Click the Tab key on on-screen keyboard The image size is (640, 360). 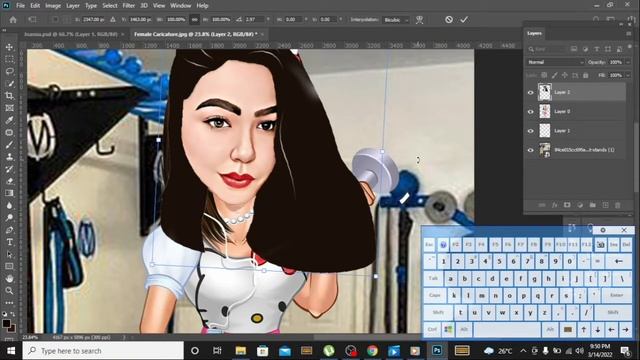click(433, 279)
